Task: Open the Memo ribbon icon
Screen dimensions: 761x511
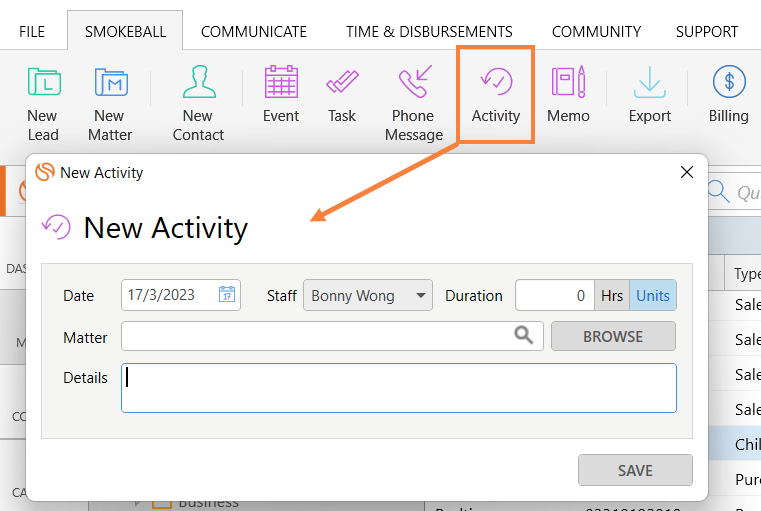Action: 568,82
